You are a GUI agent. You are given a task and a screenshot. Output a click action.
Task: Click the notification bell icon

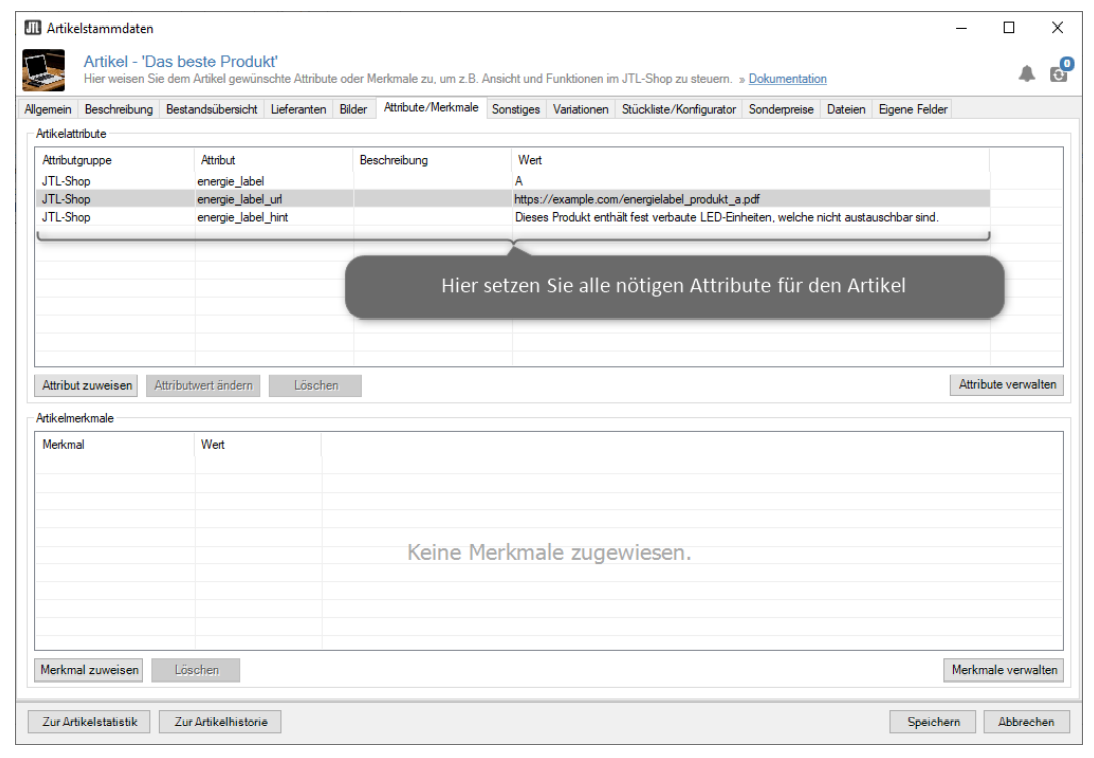pyautogui.click(x=1026, y=73)
